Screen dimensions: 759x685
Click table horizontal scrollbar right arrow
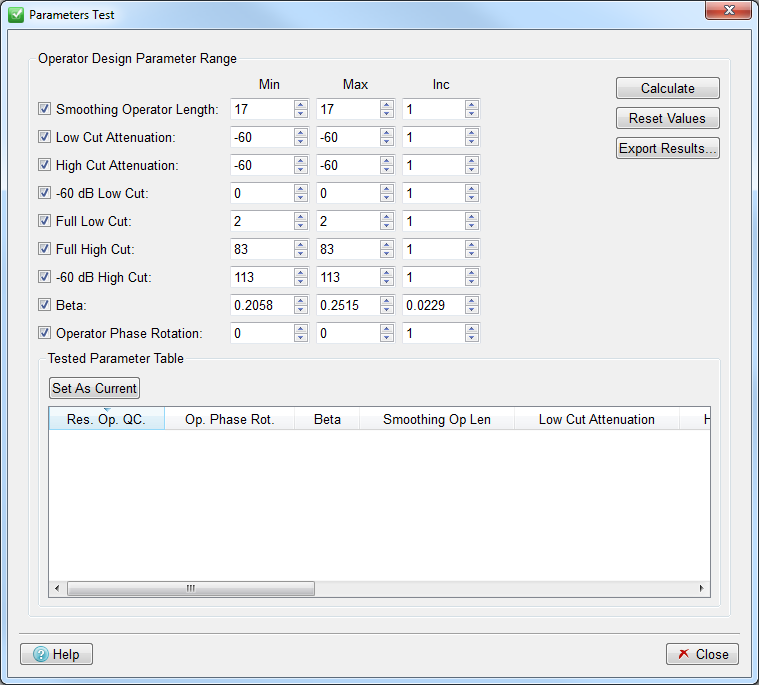click(x=701, y=588)
